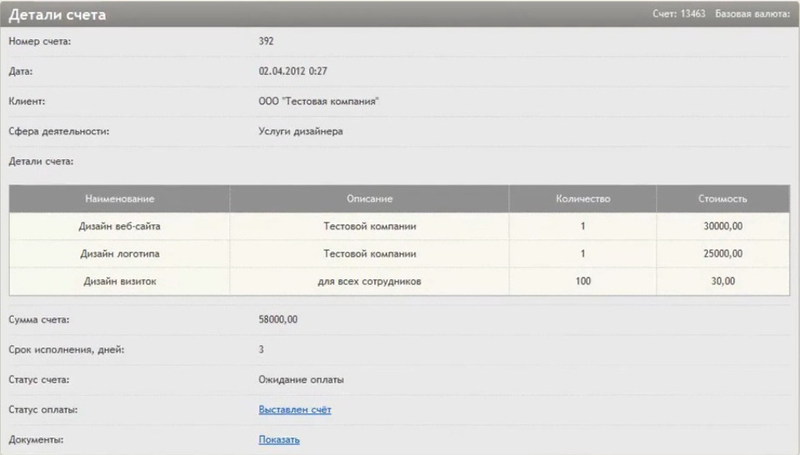This screenshot has width=800, height=455.
Task: Select the 'Дизайн визиток' cell
Action: (x=119, y=281)
